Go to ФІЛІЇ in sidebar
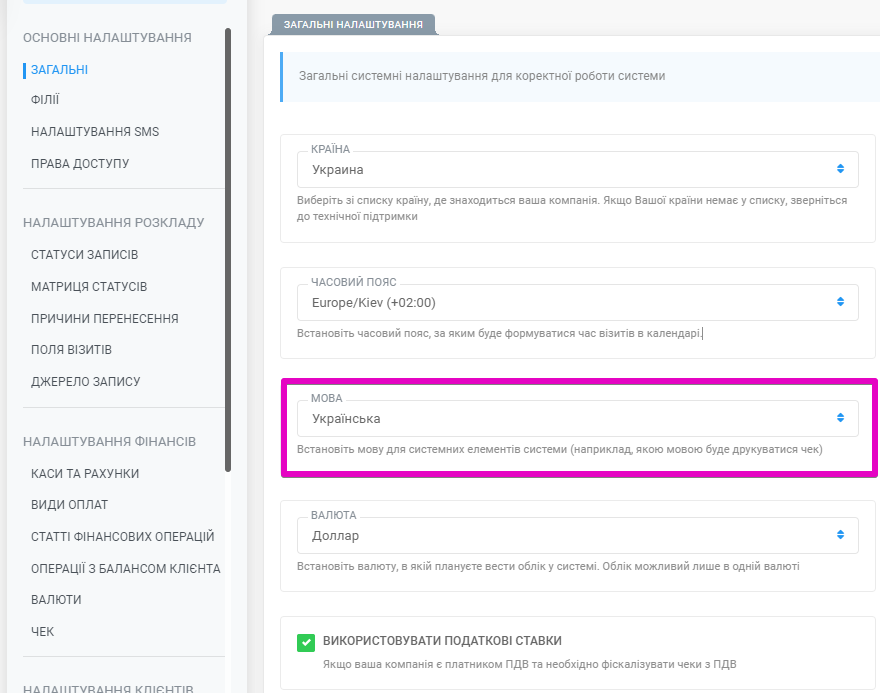The height and width of the screenshot is (693, 883). tap(45, 100)
